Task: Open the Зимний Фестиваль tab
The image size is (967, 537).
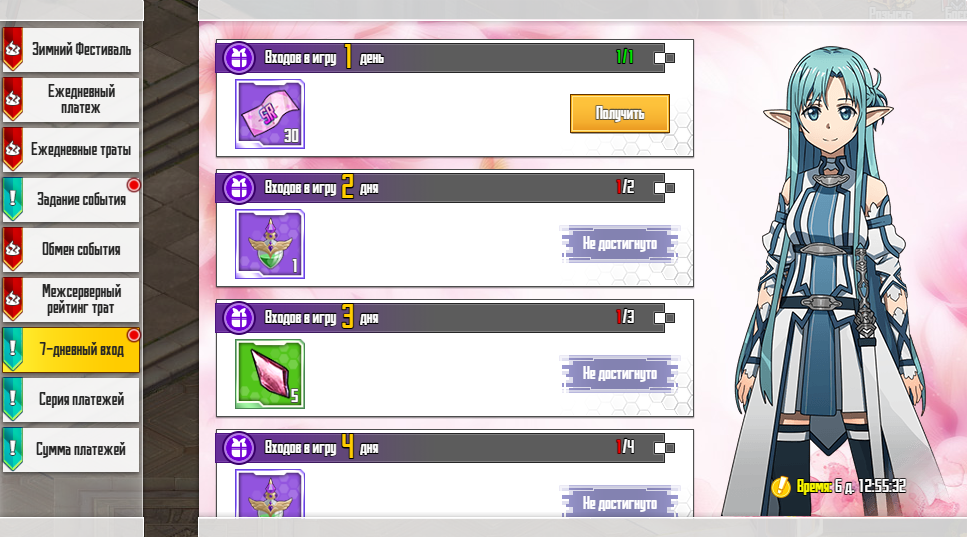Action: point(71,49)
